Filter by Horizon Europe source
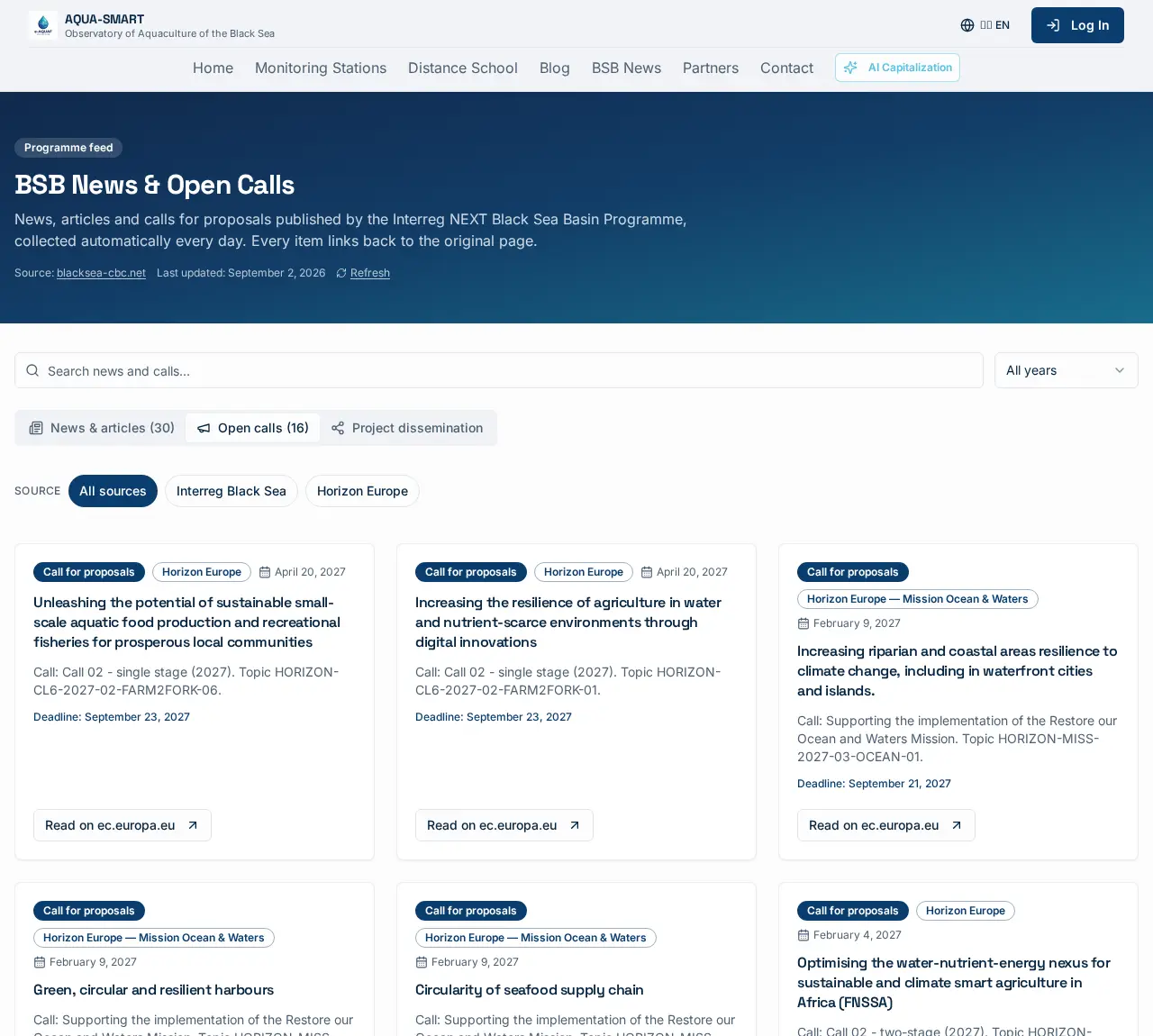The height and width of the screenshot is (1036, 1153). point(362,491)
